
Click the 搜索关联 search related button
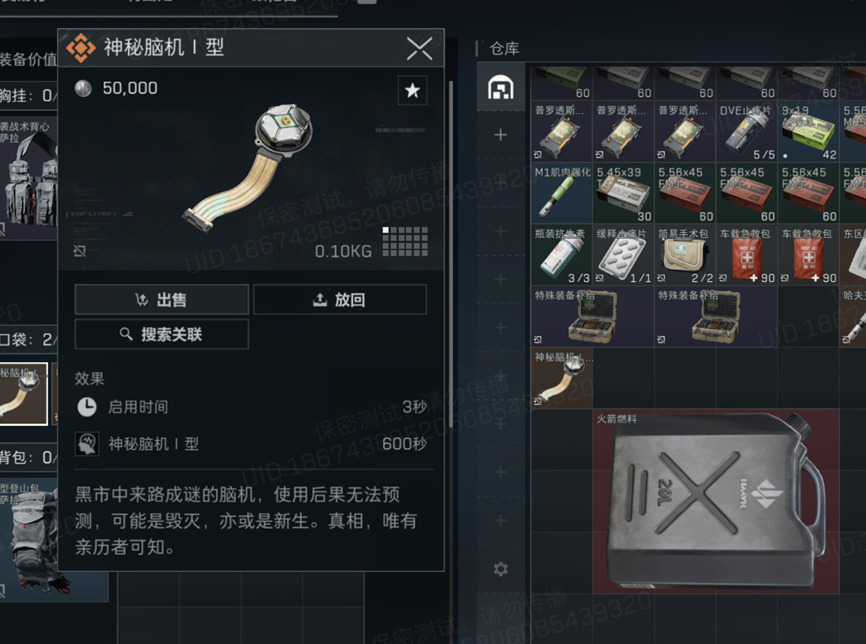(162, 334)
